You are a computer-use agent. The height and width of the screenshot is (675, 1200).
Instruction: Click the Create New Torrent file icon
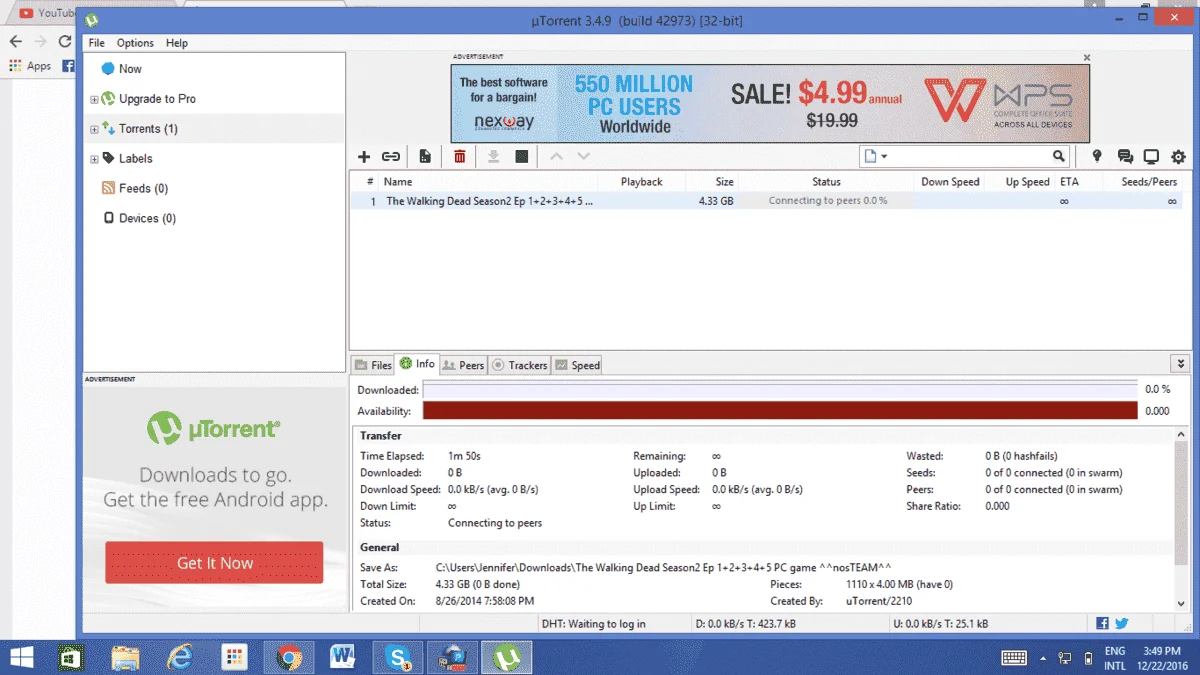click(x=425, y=157)
